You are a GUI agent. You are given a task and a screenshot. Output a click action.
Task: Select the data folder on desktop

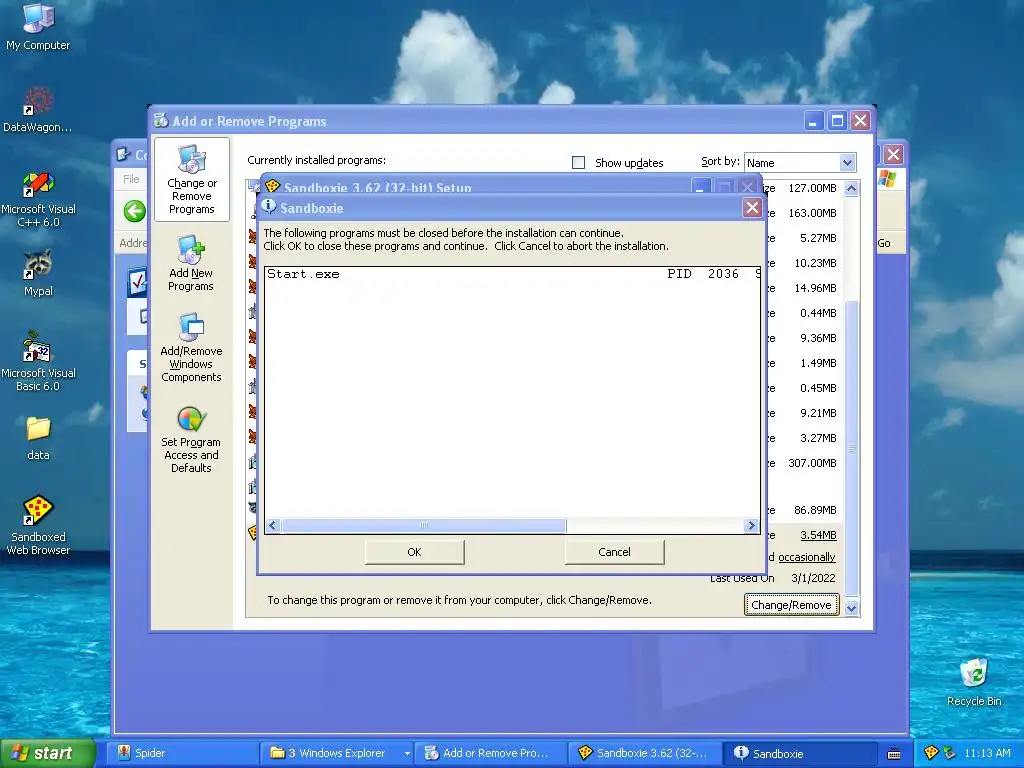click(x=38, y=438)
